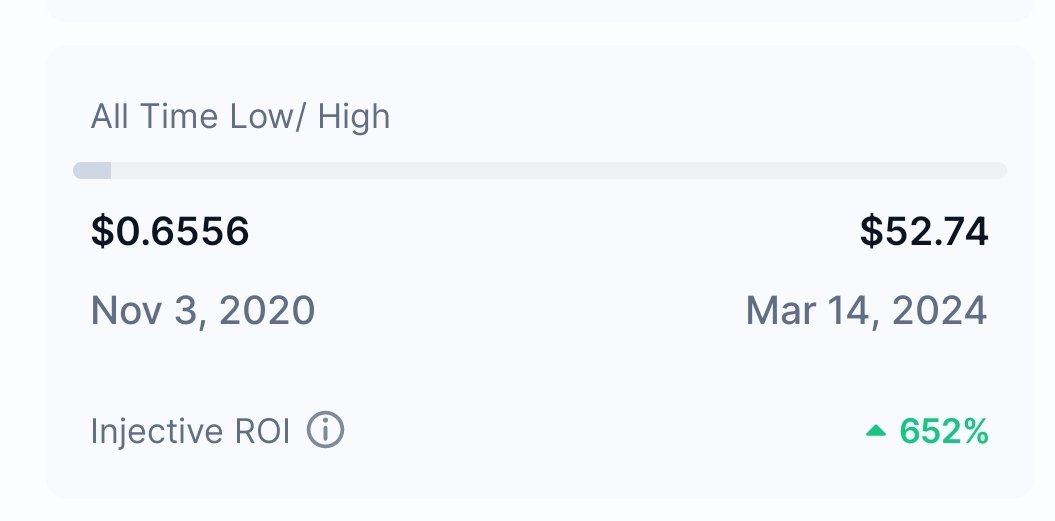Click the year 2020 in the low date
This screenshot has width=1055, height=521.
pos(267,311)
